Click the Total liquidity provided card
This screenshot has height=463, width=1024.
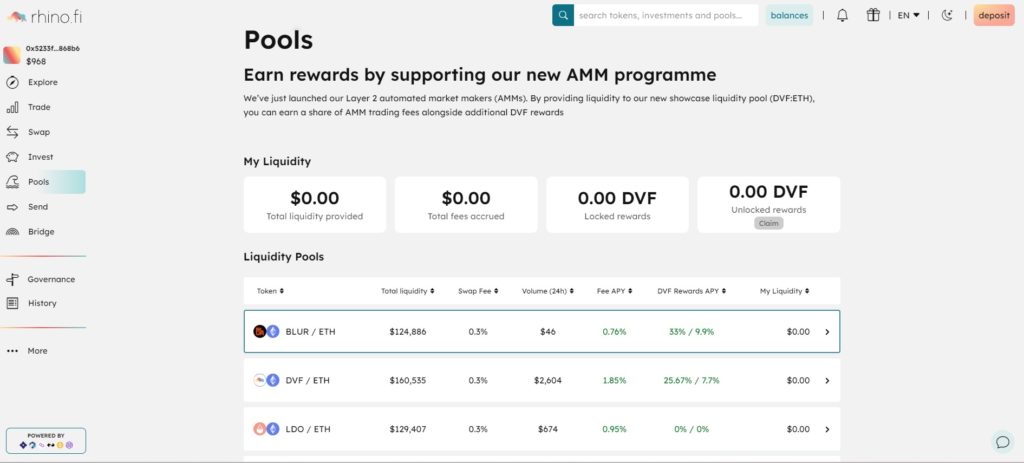[315, 204]
